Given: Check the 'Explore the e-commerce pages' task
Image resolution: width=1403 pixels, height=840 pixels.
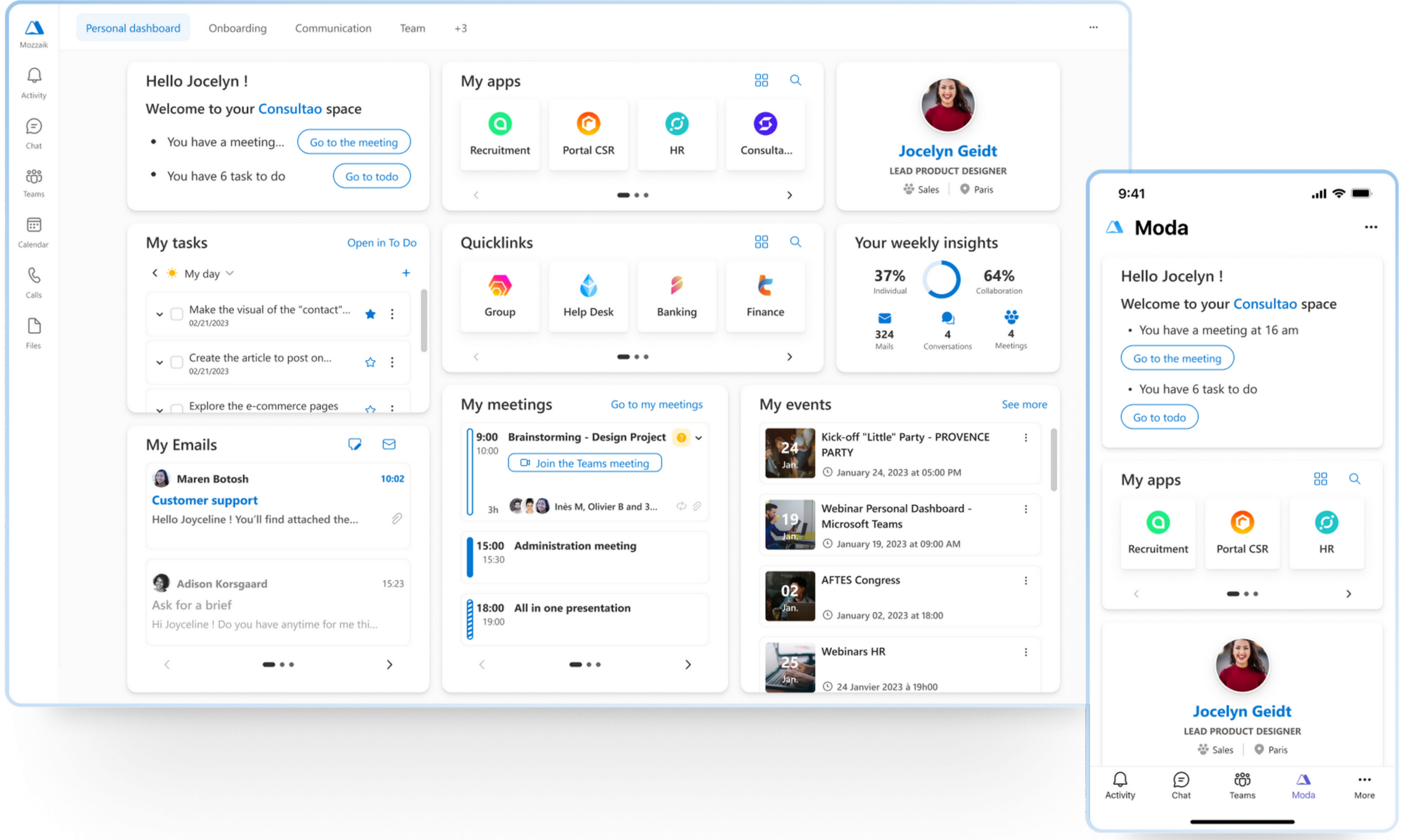Looking at the screenshot, I should pos(177,408).
